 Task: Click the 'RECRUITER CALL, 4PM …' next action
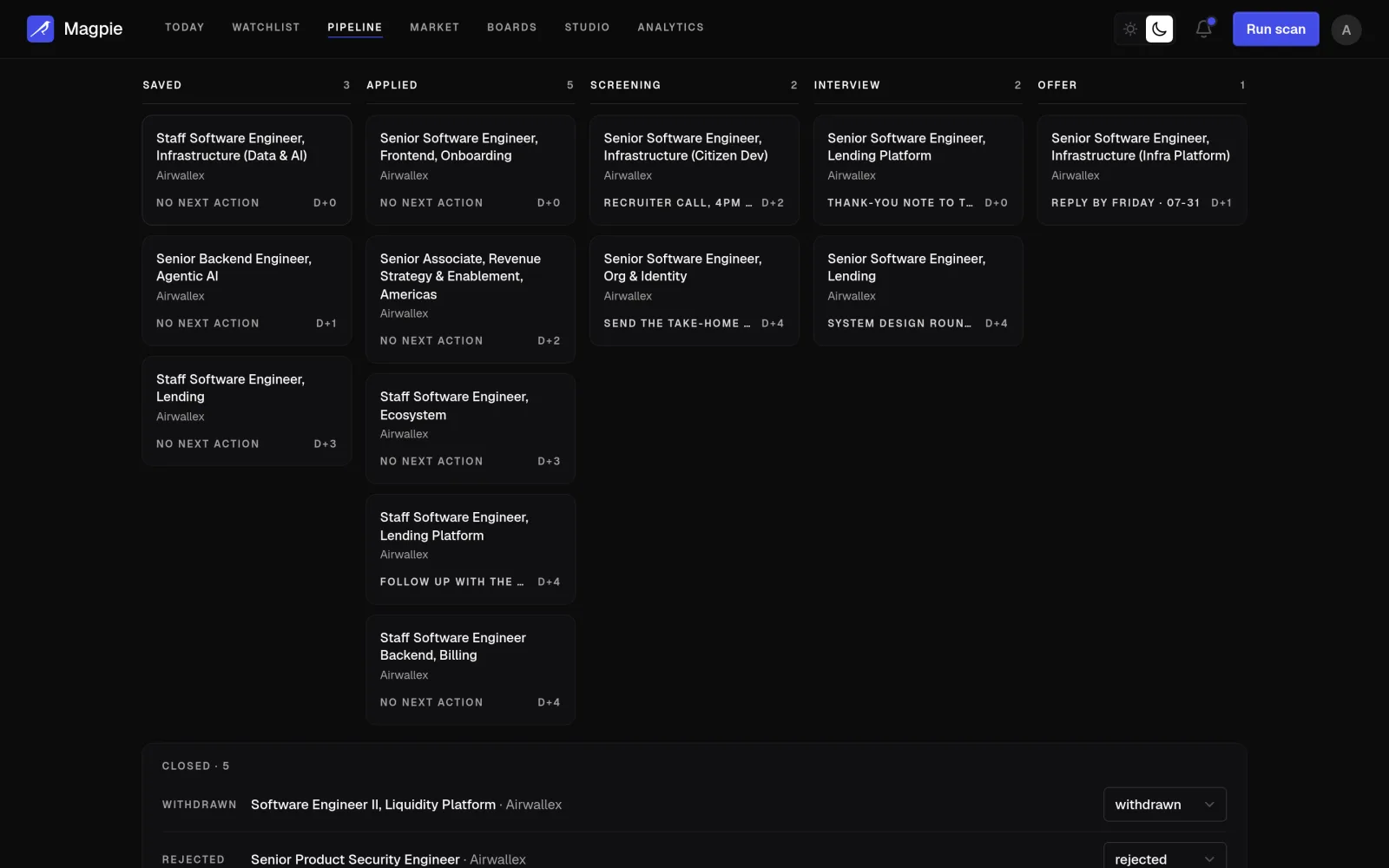[678, 203]
